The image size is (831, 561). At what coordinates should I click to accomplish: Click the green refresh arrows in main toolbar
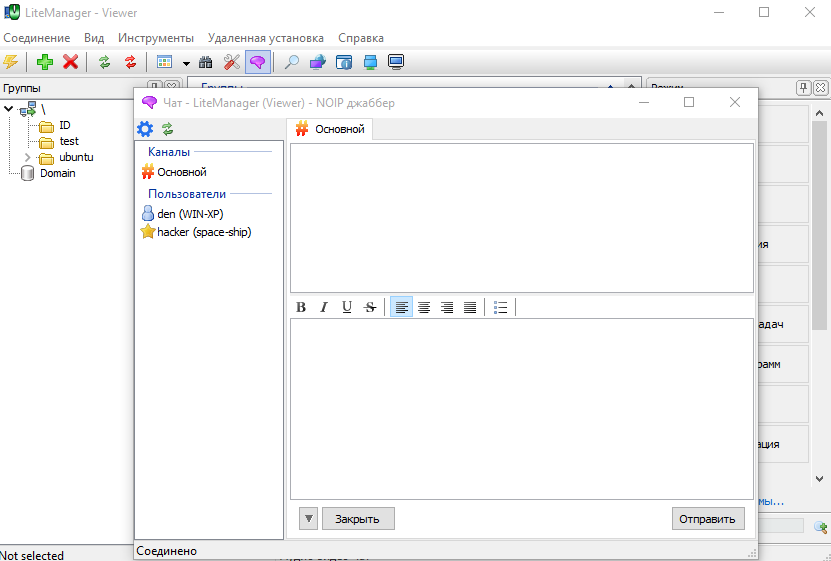104,62
